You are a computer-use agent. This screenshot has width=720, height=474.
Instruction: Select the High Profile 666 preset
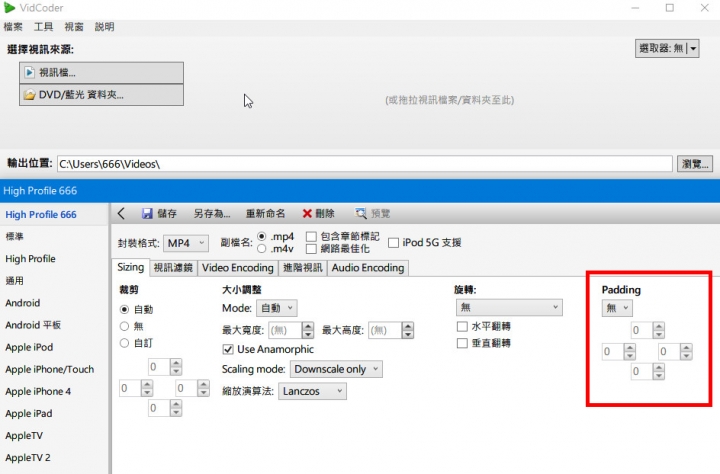click(55, 214)
